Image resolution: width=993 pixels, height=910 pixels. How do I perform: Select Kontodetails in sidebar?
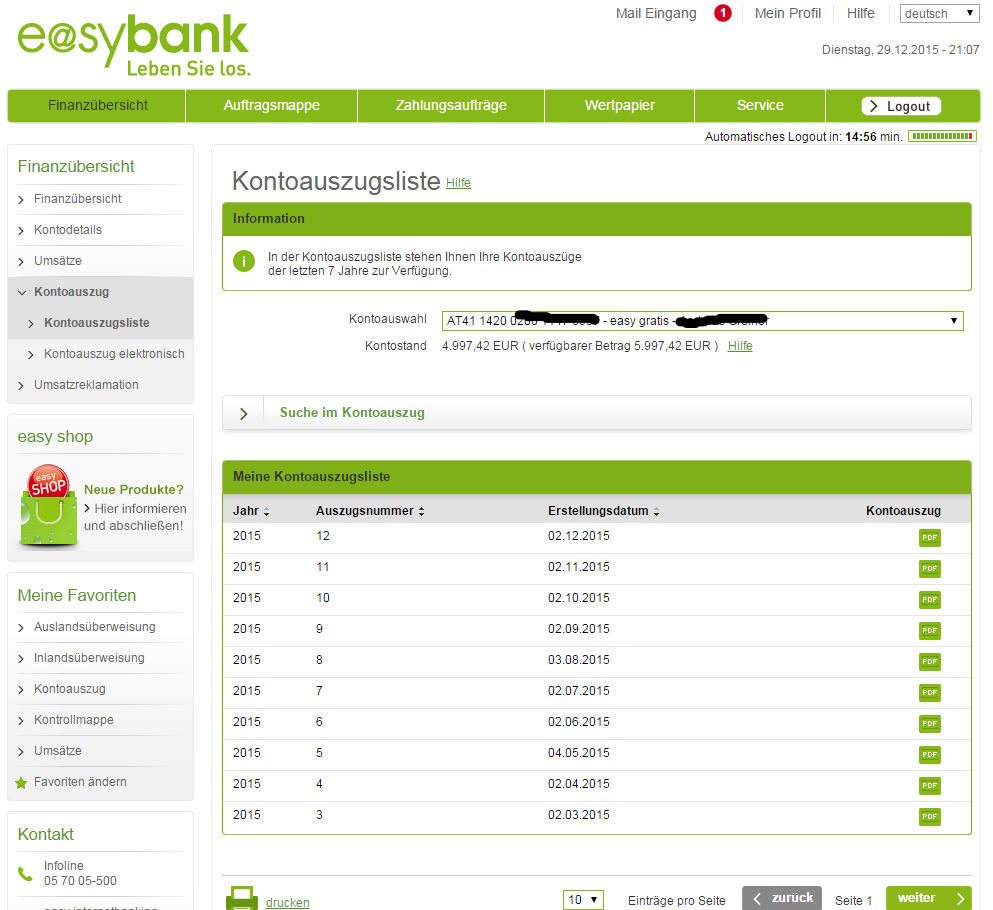(x=68, y=230)
